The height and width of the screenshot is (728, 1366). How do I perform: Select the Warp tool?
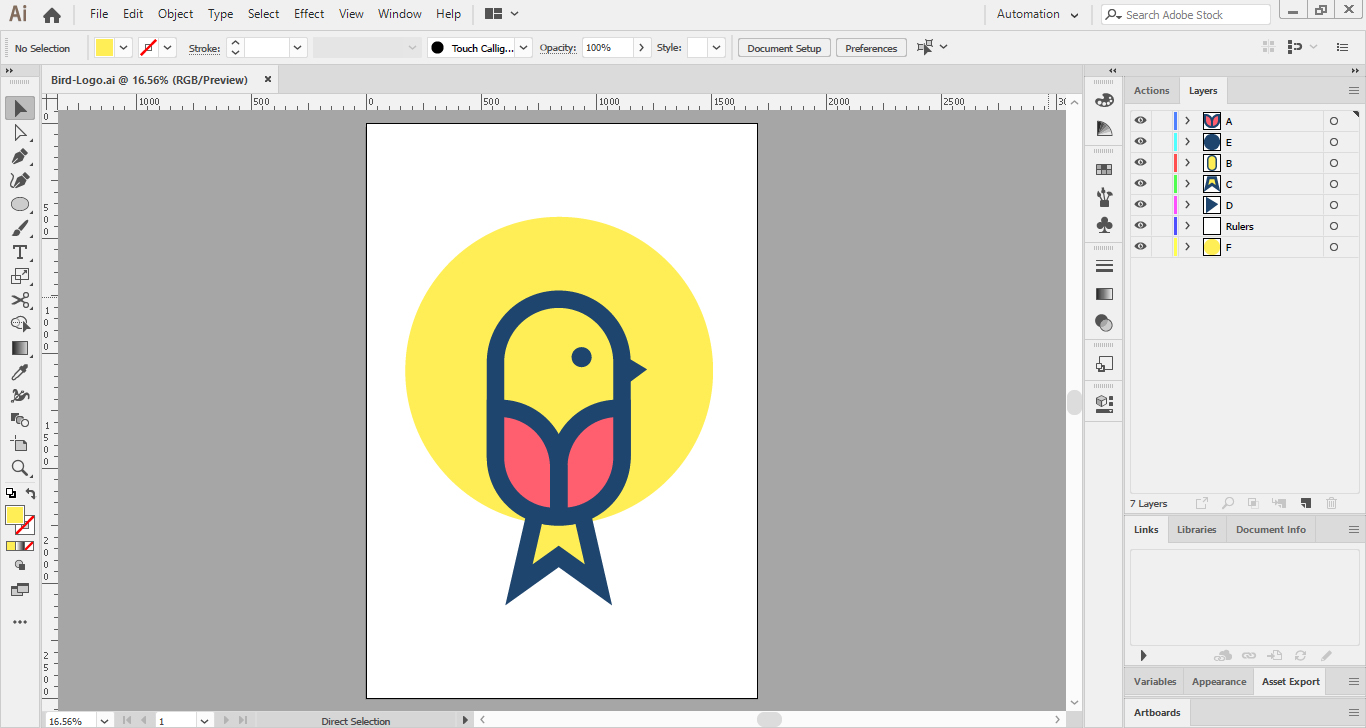coord(20,396)
